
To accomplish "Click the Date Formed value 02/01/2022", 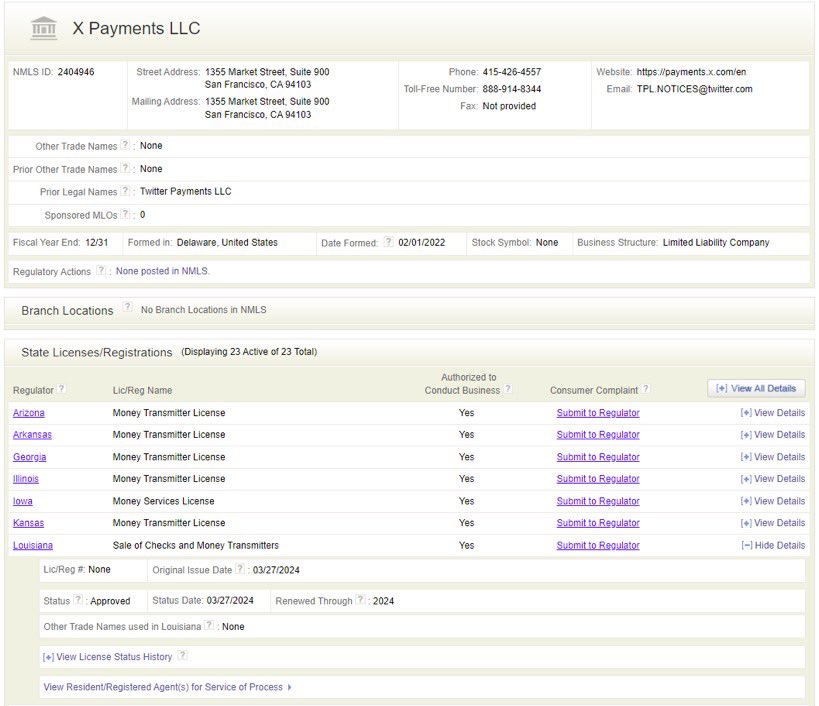I will point(422,243).
